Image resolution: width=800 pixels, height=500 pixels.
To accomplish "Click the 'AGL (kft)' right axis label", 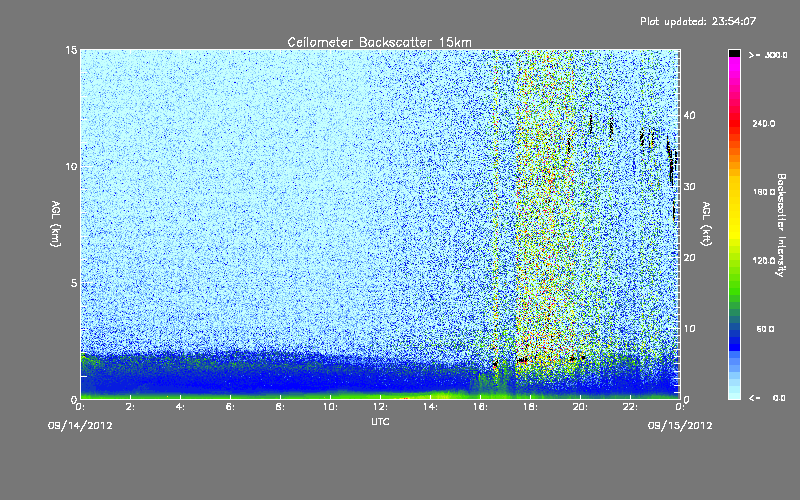I will pos(706,223).
